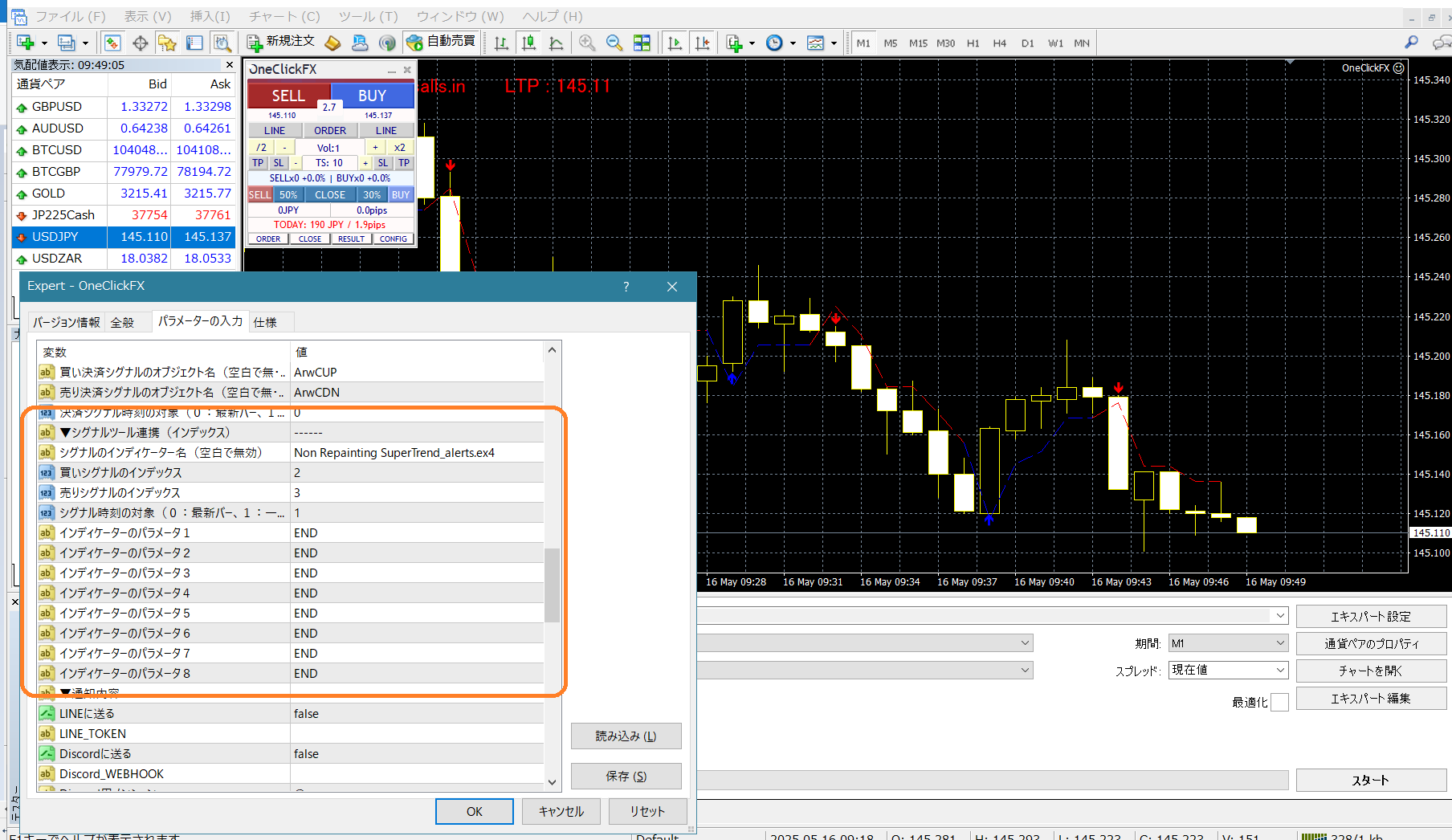Click the スタート button in tester
The width and height of the screenshot is (1452, 840).
click(x=1371, y=780)
